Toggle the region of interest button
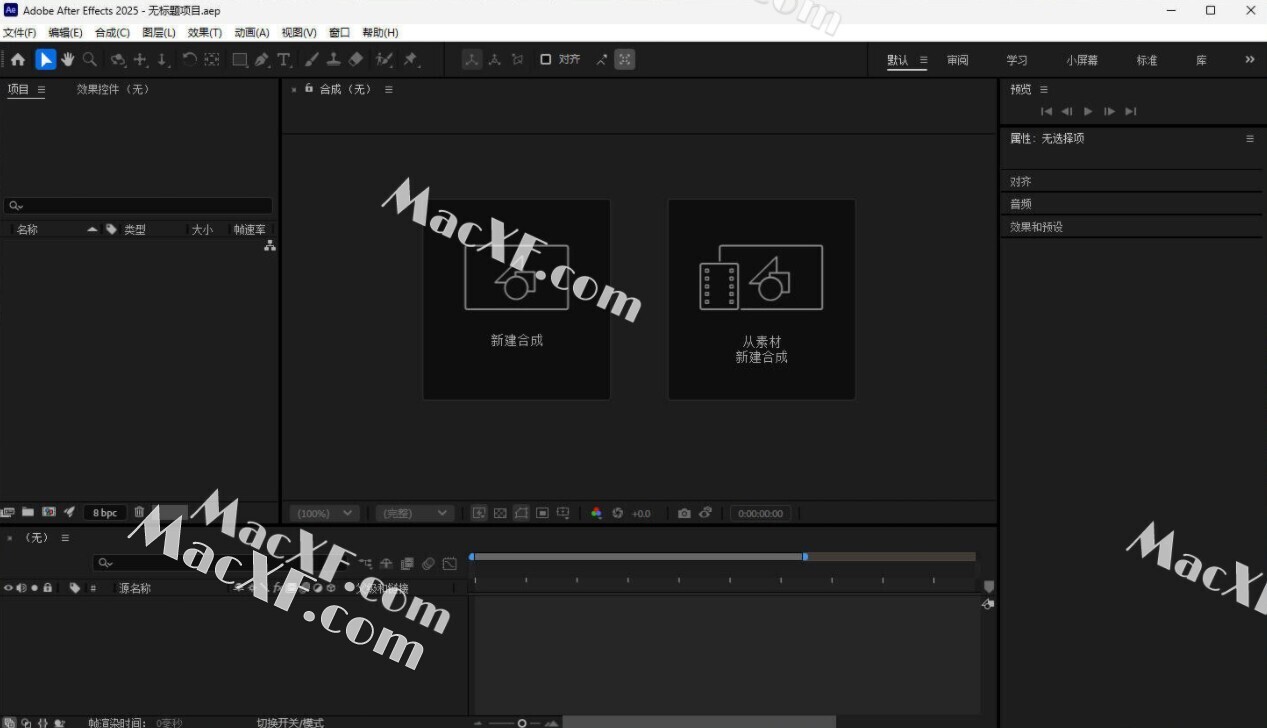1267x728 pixels. coord(542,513)
